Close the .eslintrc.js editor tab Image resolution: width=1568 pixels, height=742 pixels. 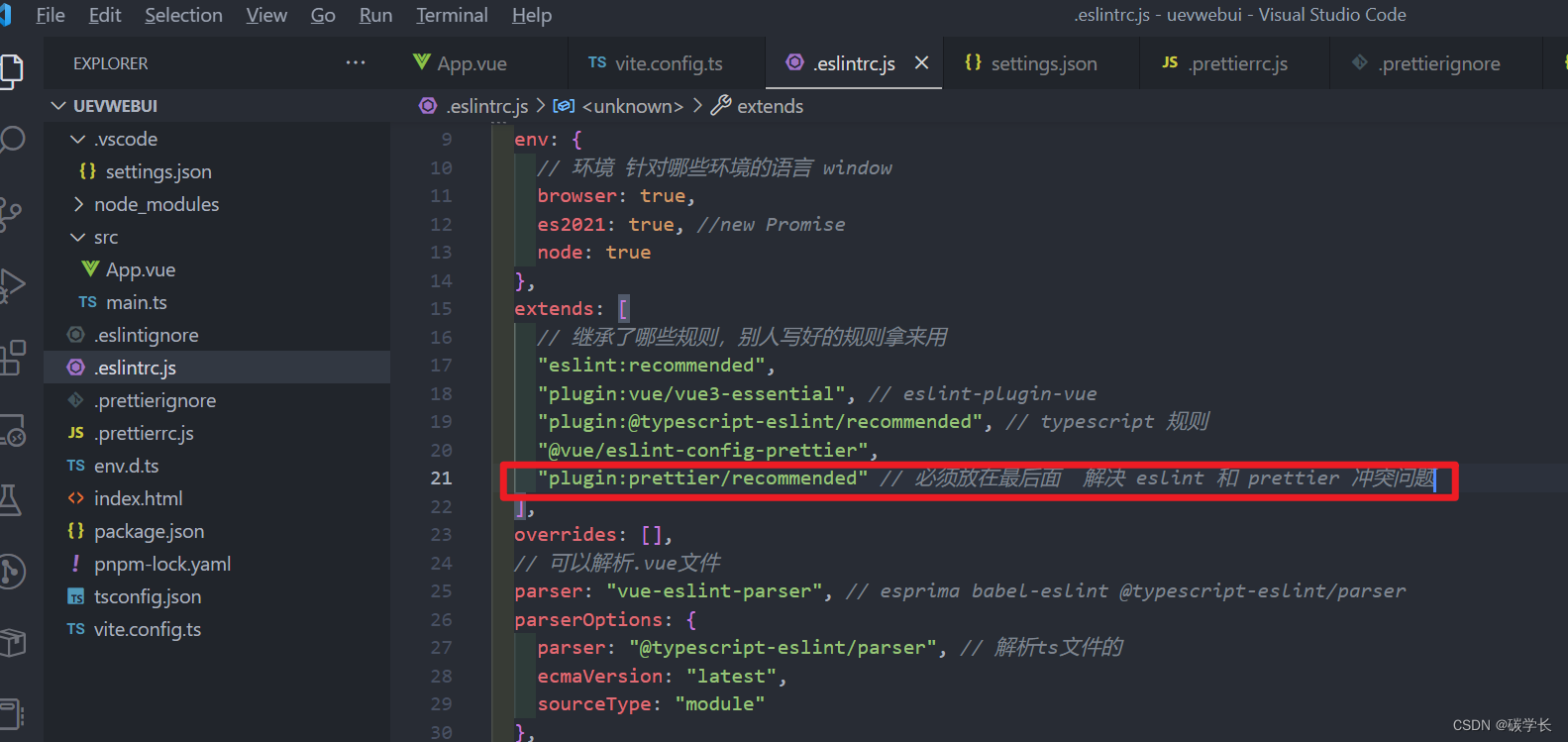click(921, 62)
